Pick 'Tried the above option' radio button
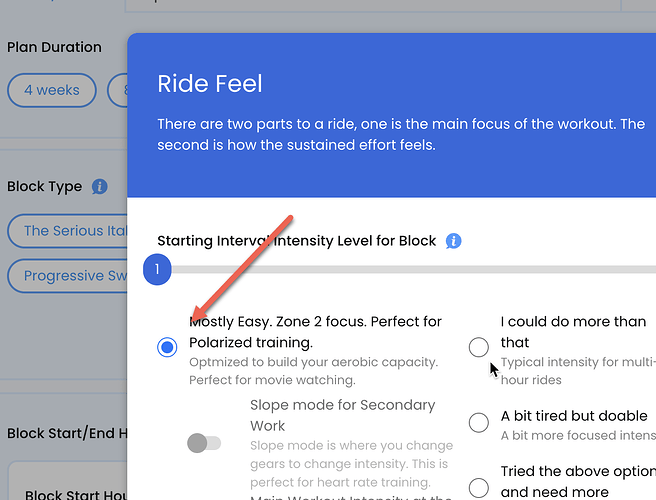This screenshot has height=500, width=656. [479, 487]
